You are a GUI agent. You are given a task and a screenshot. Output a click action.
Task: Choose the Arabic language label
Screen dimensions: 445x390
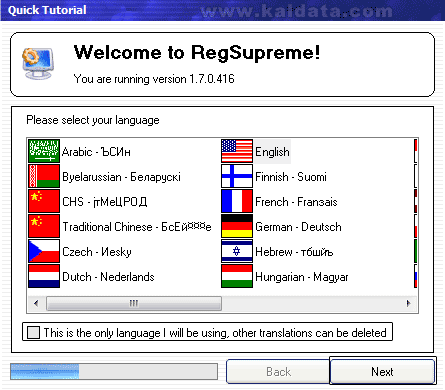tap(96, 152)
